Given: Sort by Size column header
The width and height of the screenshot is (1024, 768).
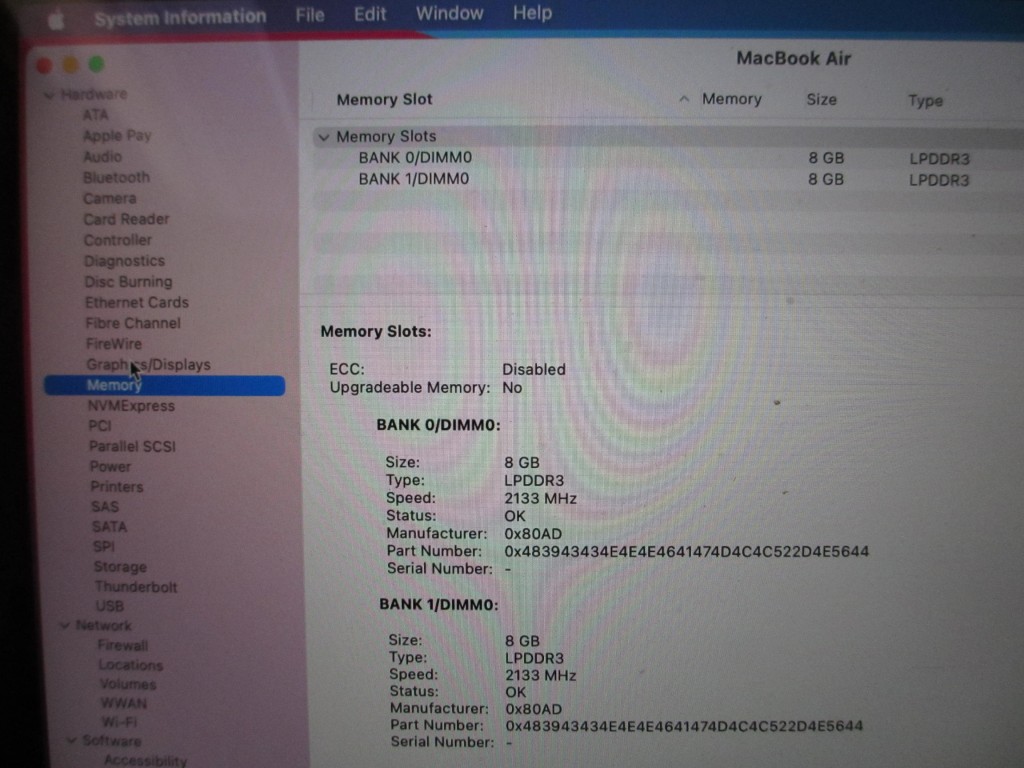Looking at the screenshot, I should point(822,100).
